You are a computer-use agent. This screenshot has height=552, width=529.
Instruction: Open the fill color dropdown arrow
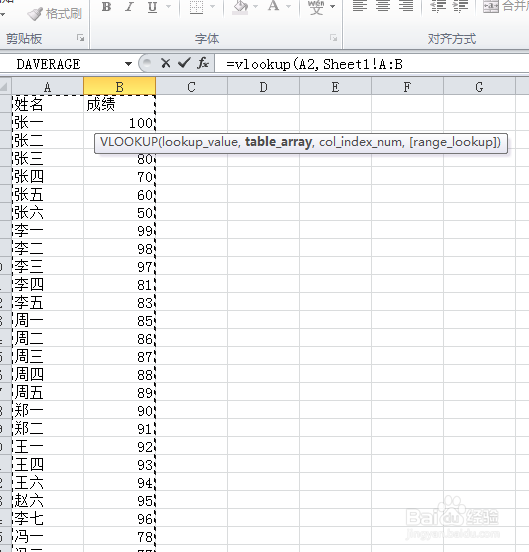tap(256, 7)
